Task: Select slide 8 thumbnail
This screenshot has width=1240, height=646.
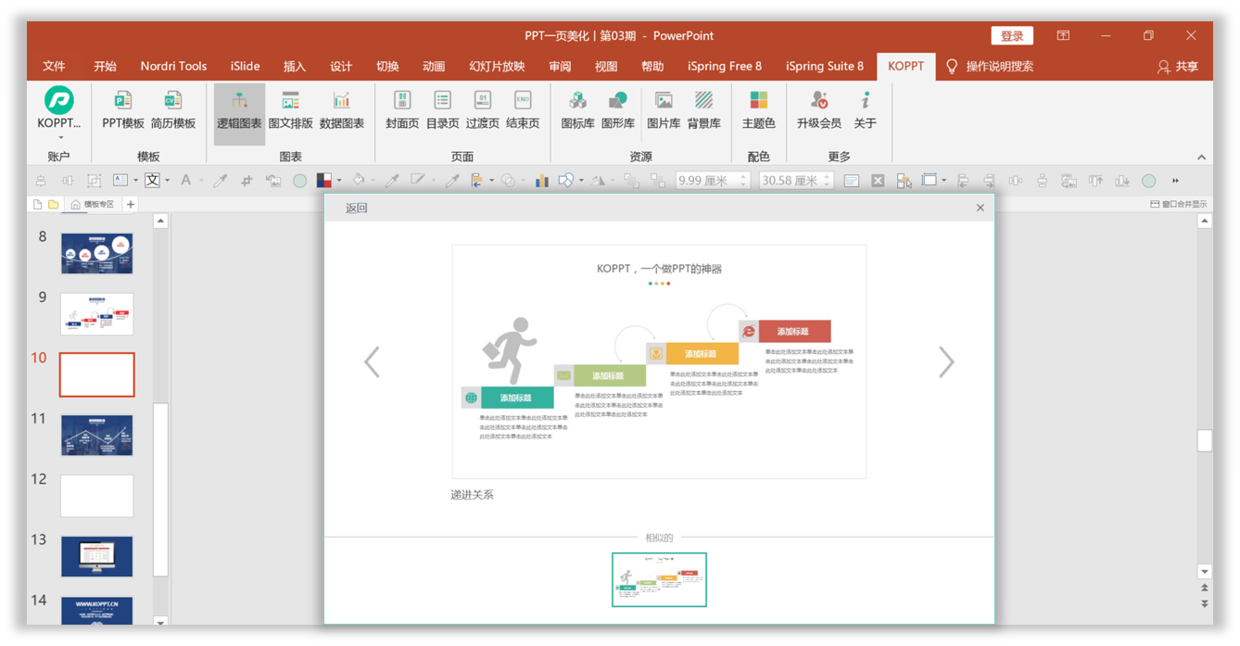Action: [97, 253]
